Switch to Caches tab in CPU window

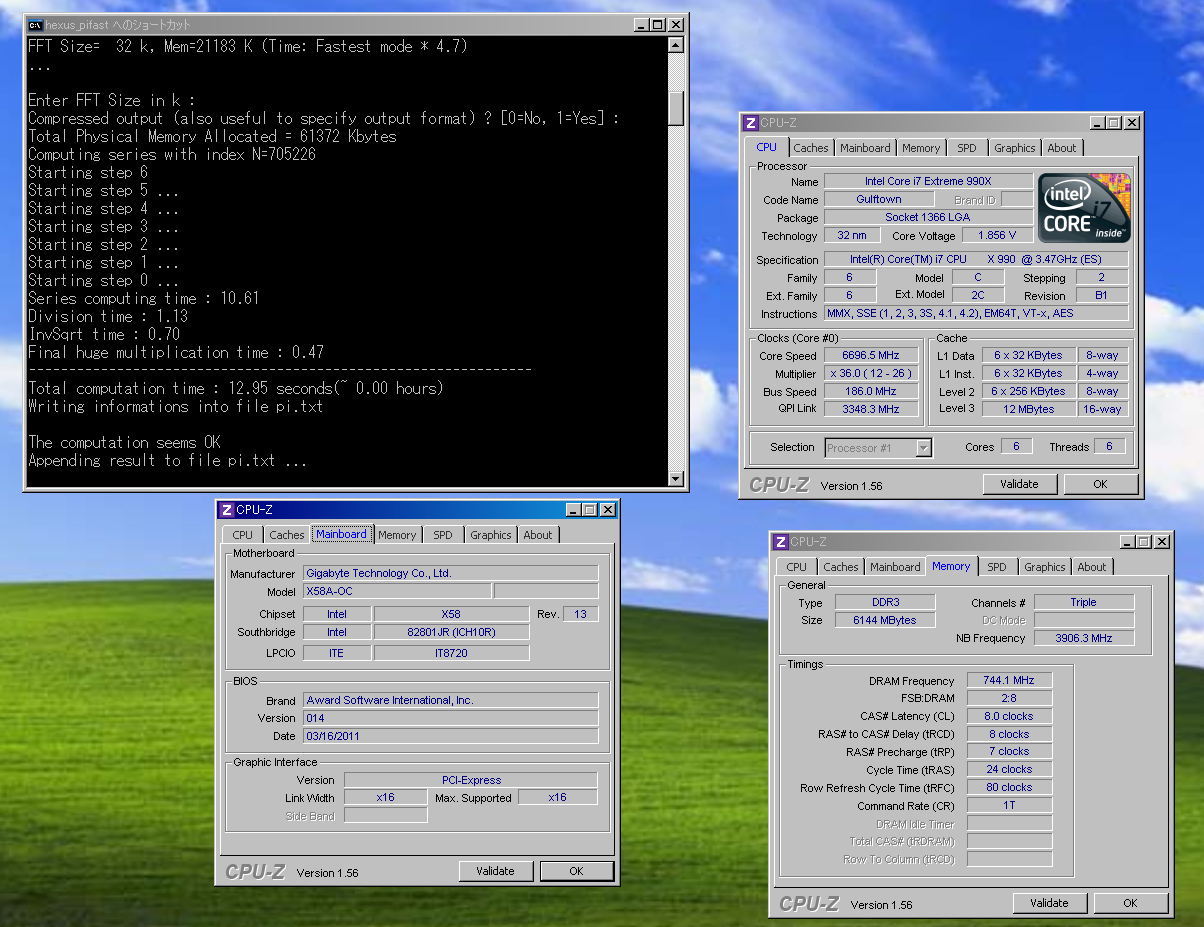(811, 148)
